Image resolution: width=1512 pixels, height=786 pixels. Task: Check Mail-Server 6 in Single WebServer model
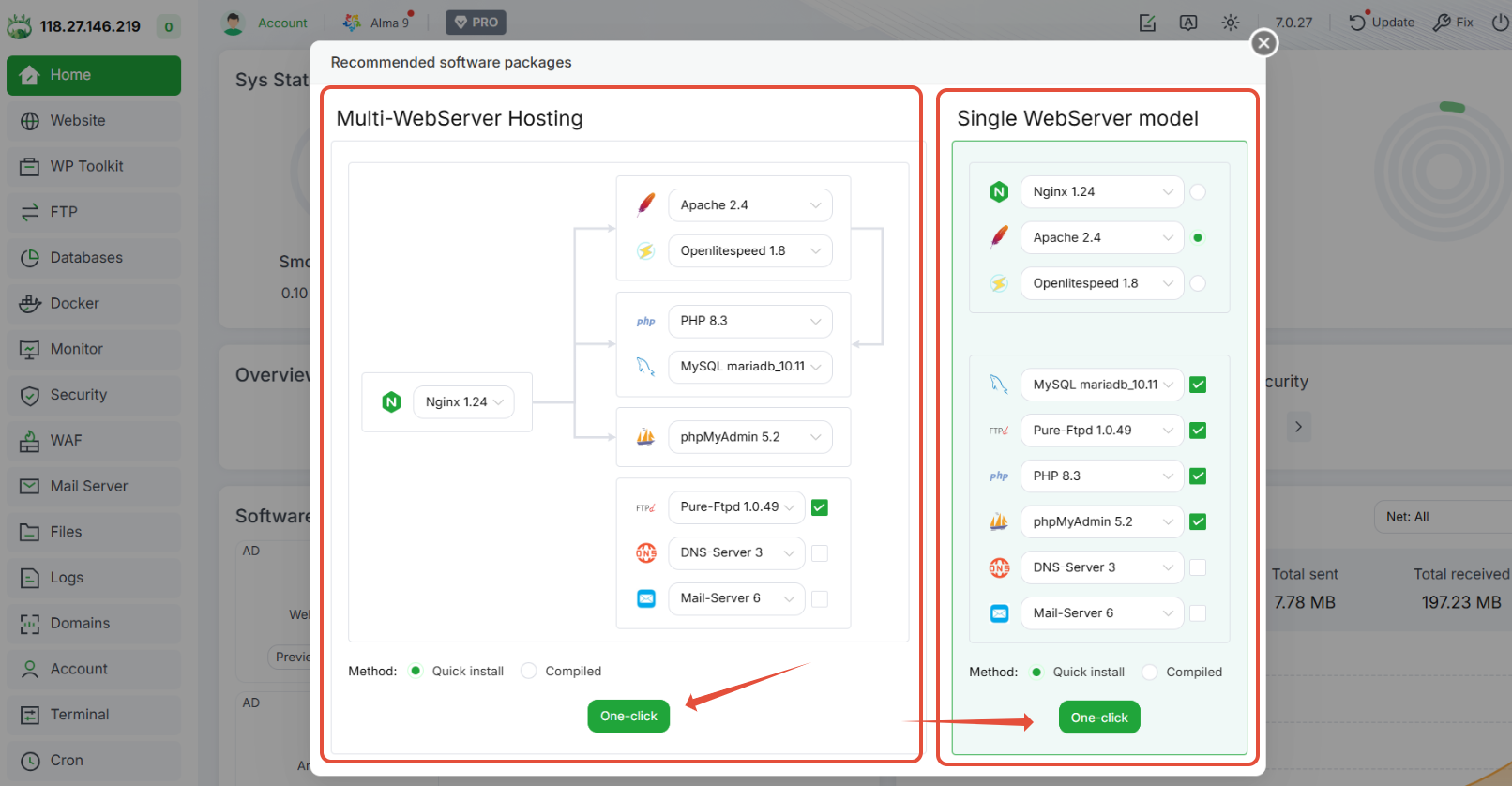1198,613
